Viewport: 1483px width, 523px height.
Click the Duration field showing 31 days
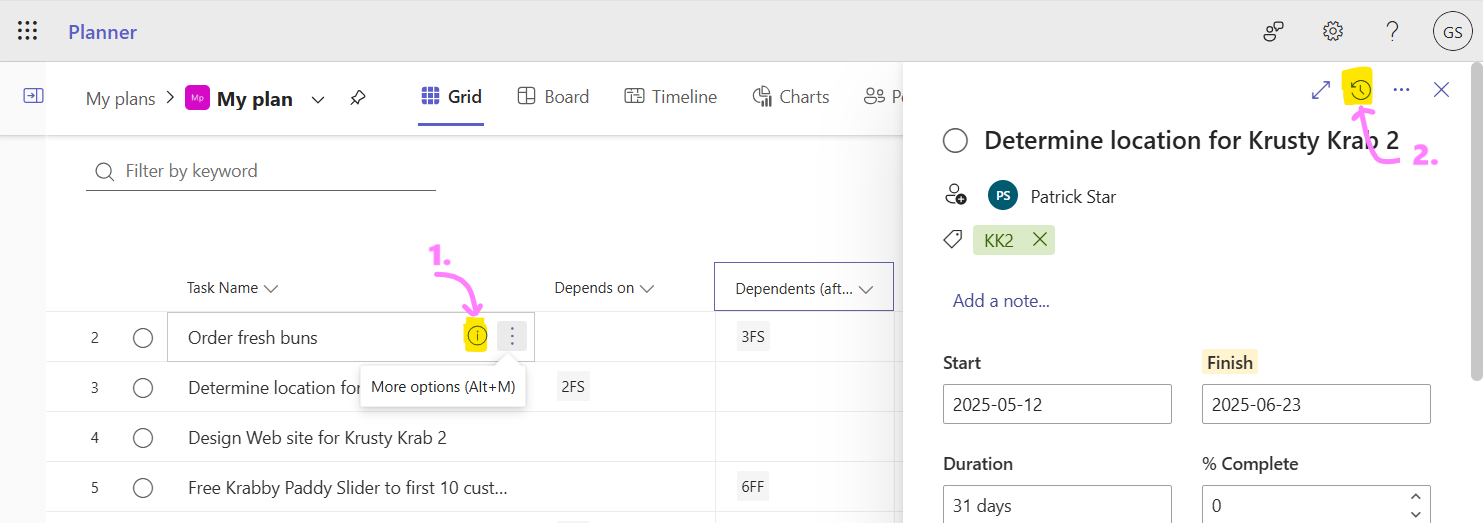click(x=1057, y=505)
